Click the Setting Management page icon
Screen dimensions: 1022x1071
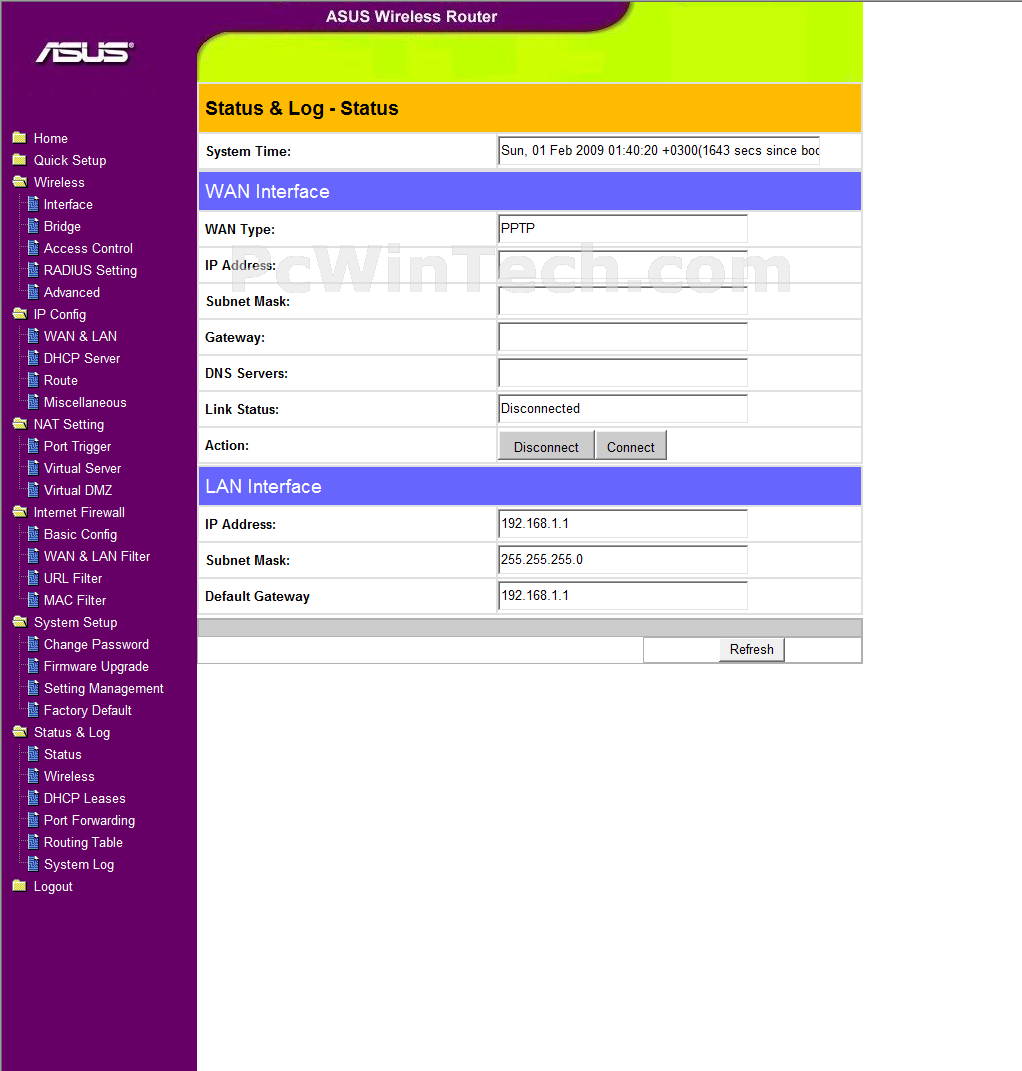click(33, 688)
